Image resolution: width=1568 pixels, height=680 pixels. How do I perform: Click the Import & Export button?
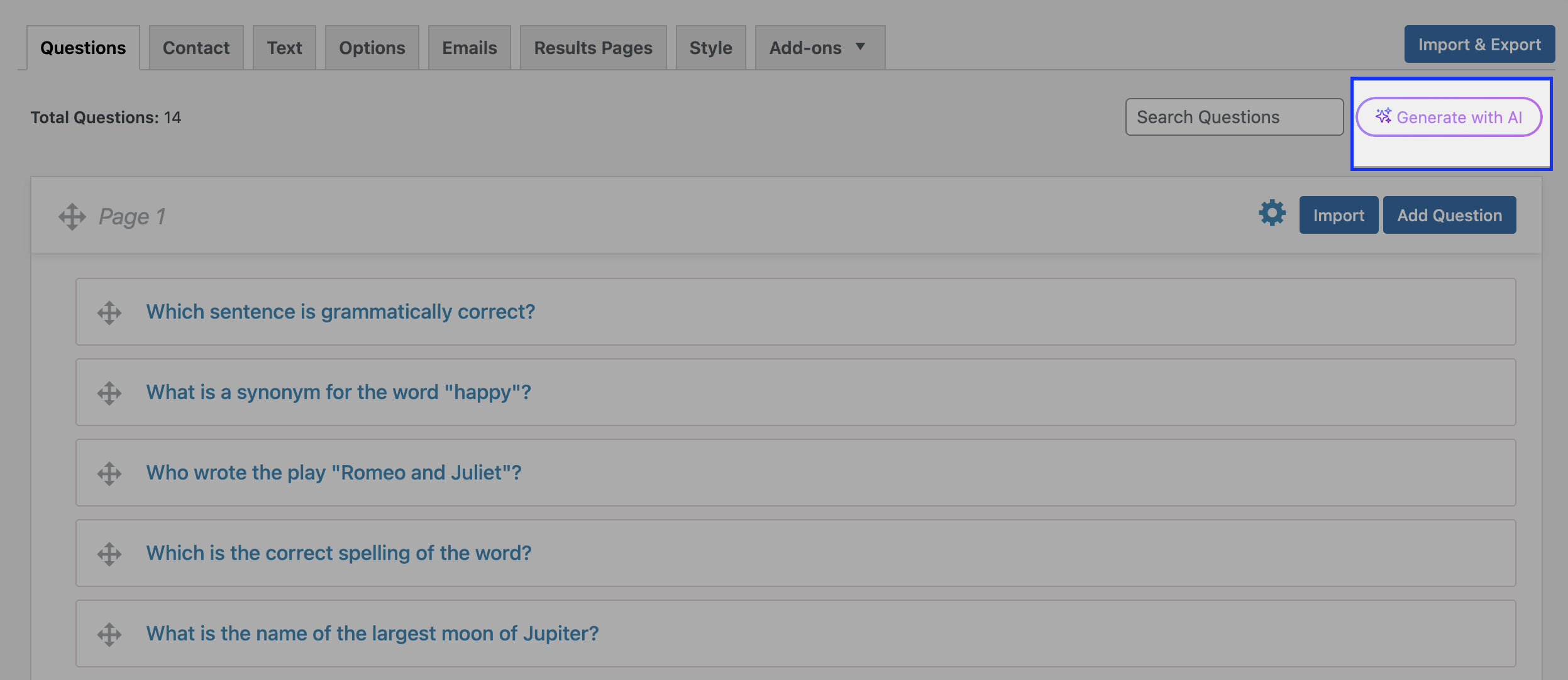[1479, 44]
